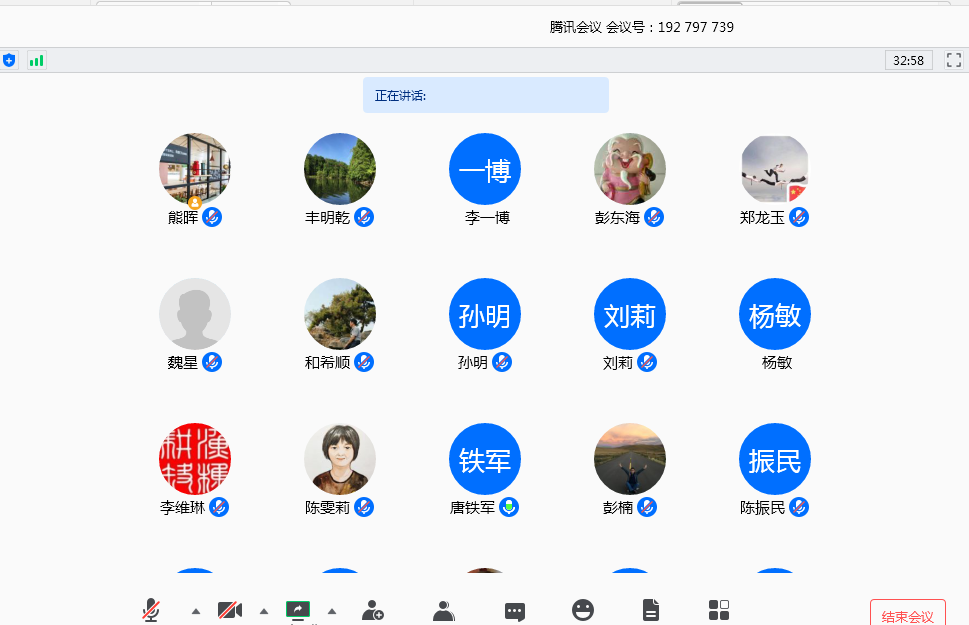
Task: Click the 正在讲话 speaking indicator bar
Action: click(485, 95)
